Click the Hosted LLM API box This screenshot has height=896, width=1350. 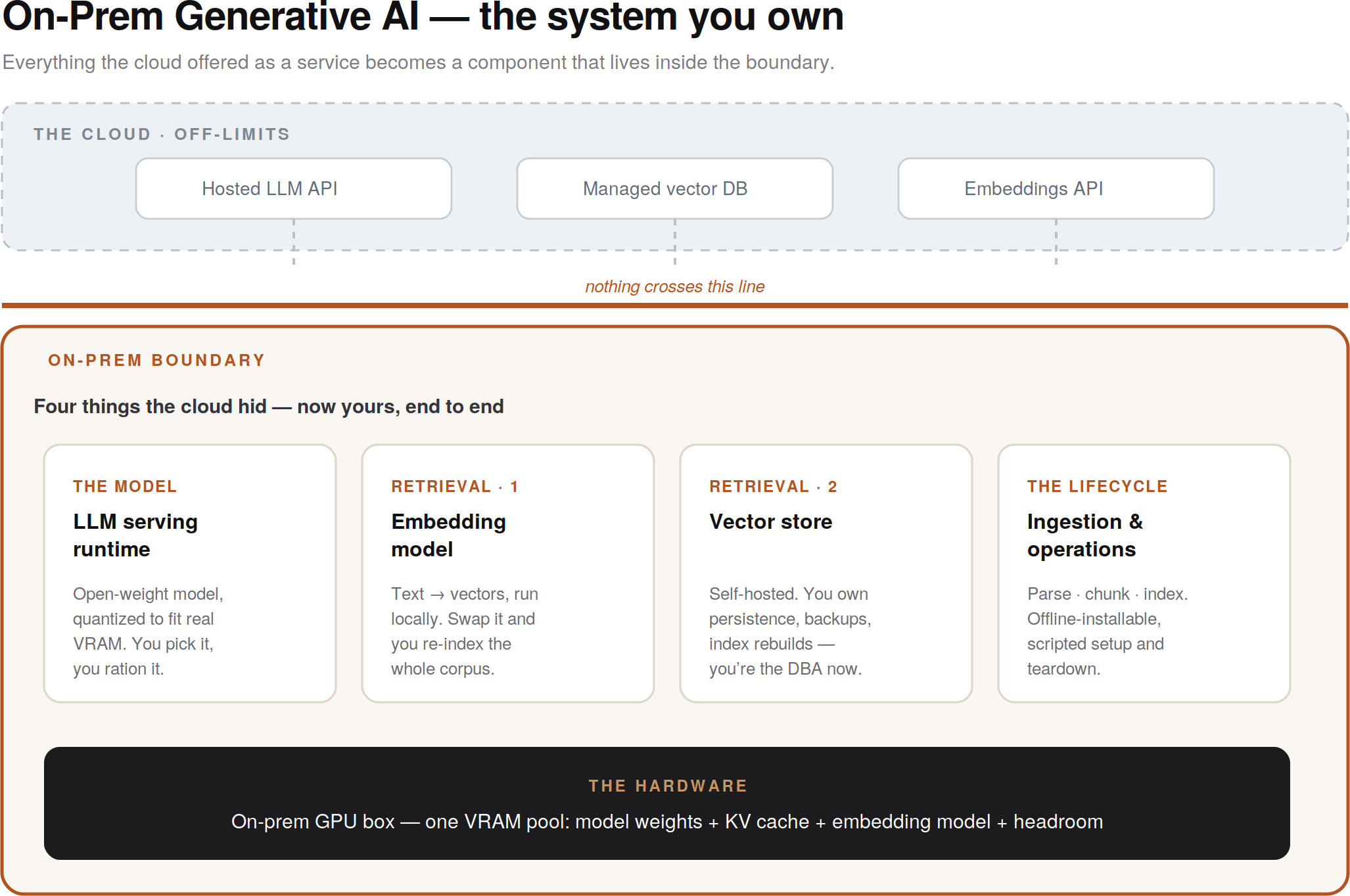(x=293, y=189)
